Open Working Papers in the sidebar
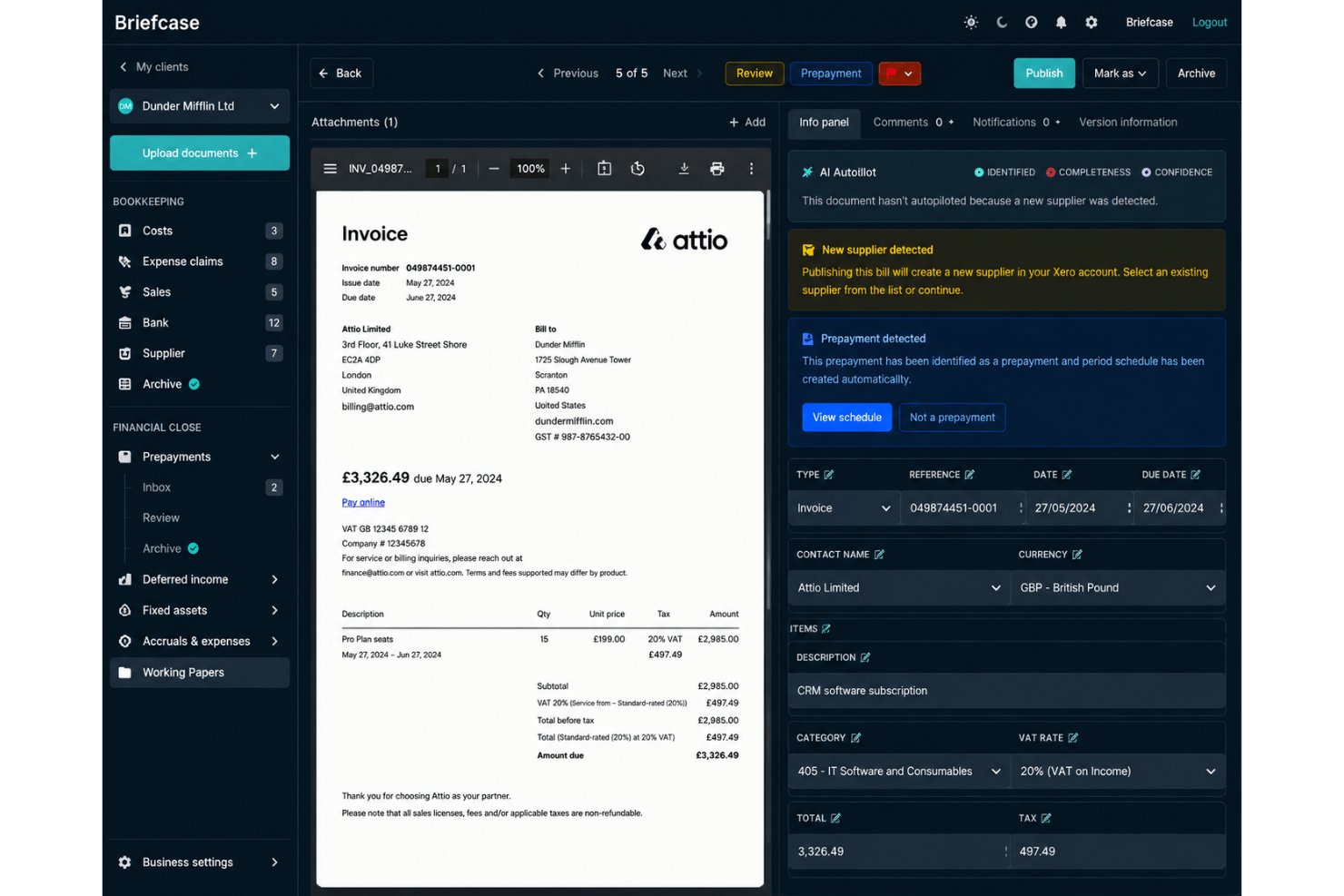 click(x=200, y=673)
